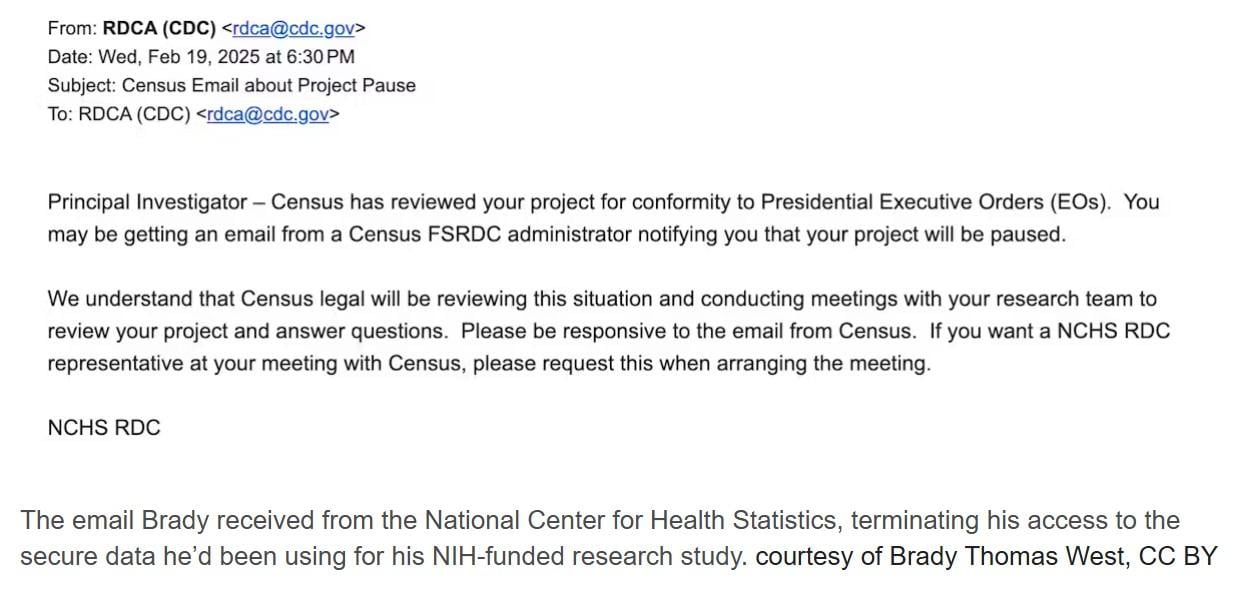This screenshot has width=1238, height=590.
Task: Click the date line Wed, Feb 19, 2025
Action: point(201,57)
